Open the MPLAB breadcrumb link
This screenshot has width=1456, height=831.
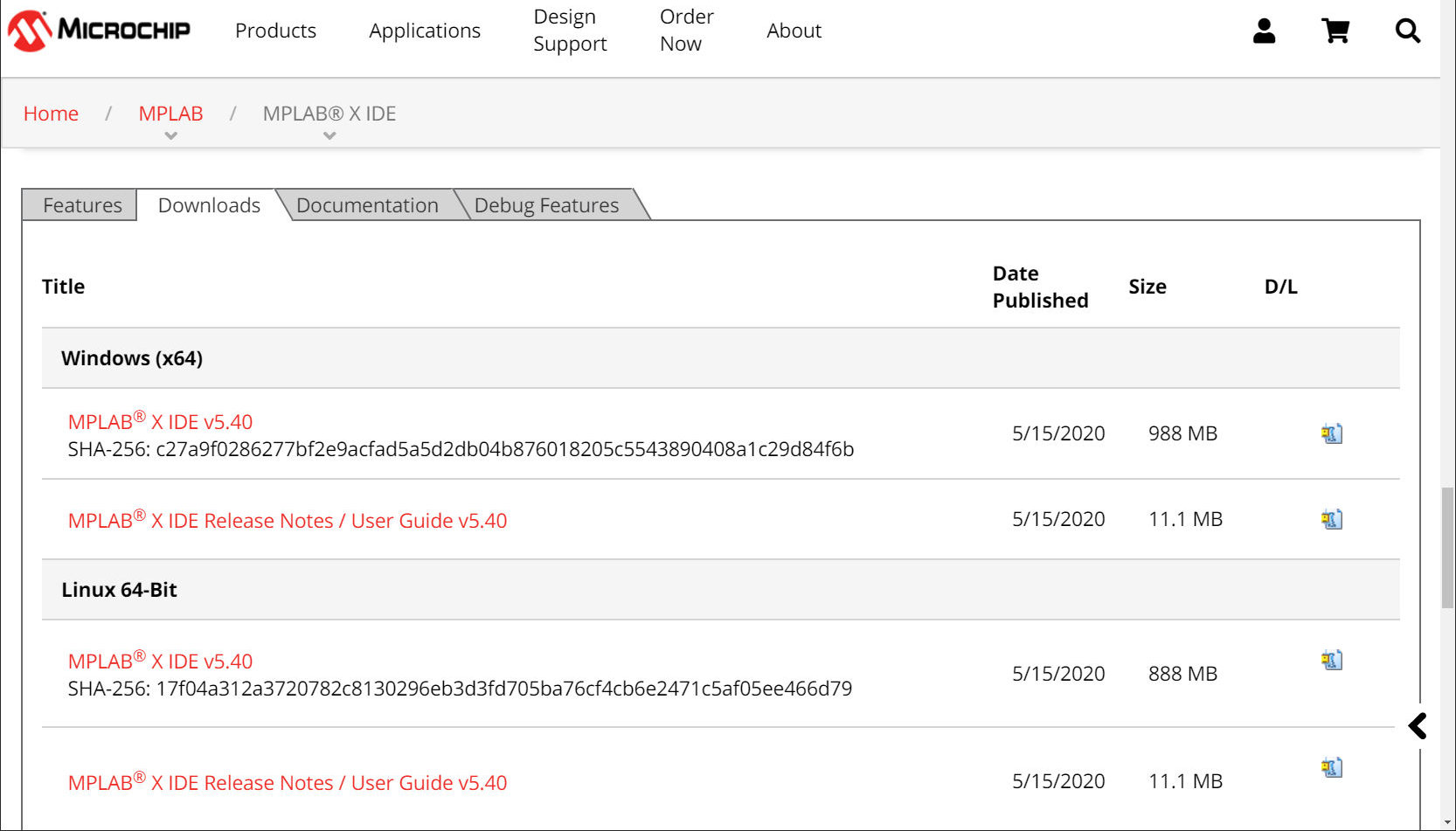pyautogui.click(x=170, y=114)
